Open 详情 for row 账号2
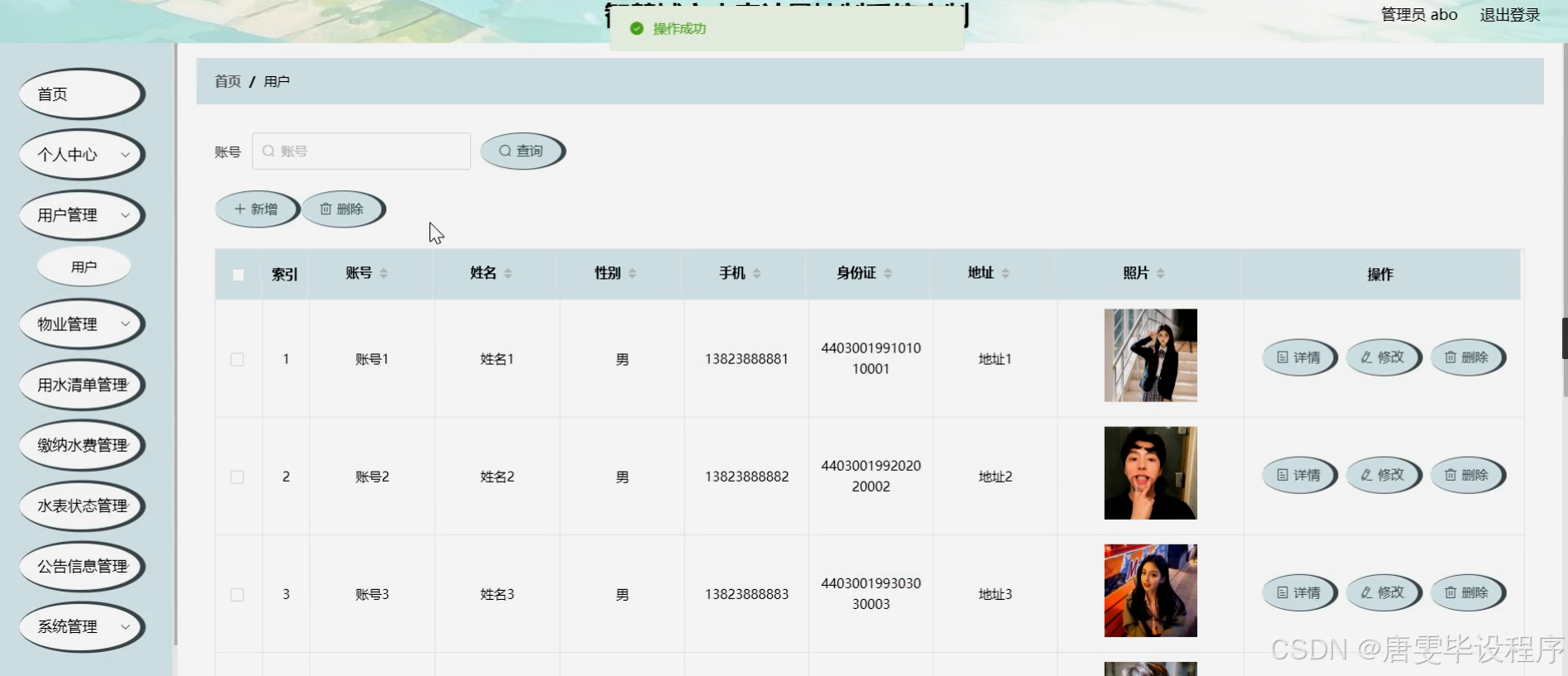This screenshot has height=676, width=1568. point(1299,475)
